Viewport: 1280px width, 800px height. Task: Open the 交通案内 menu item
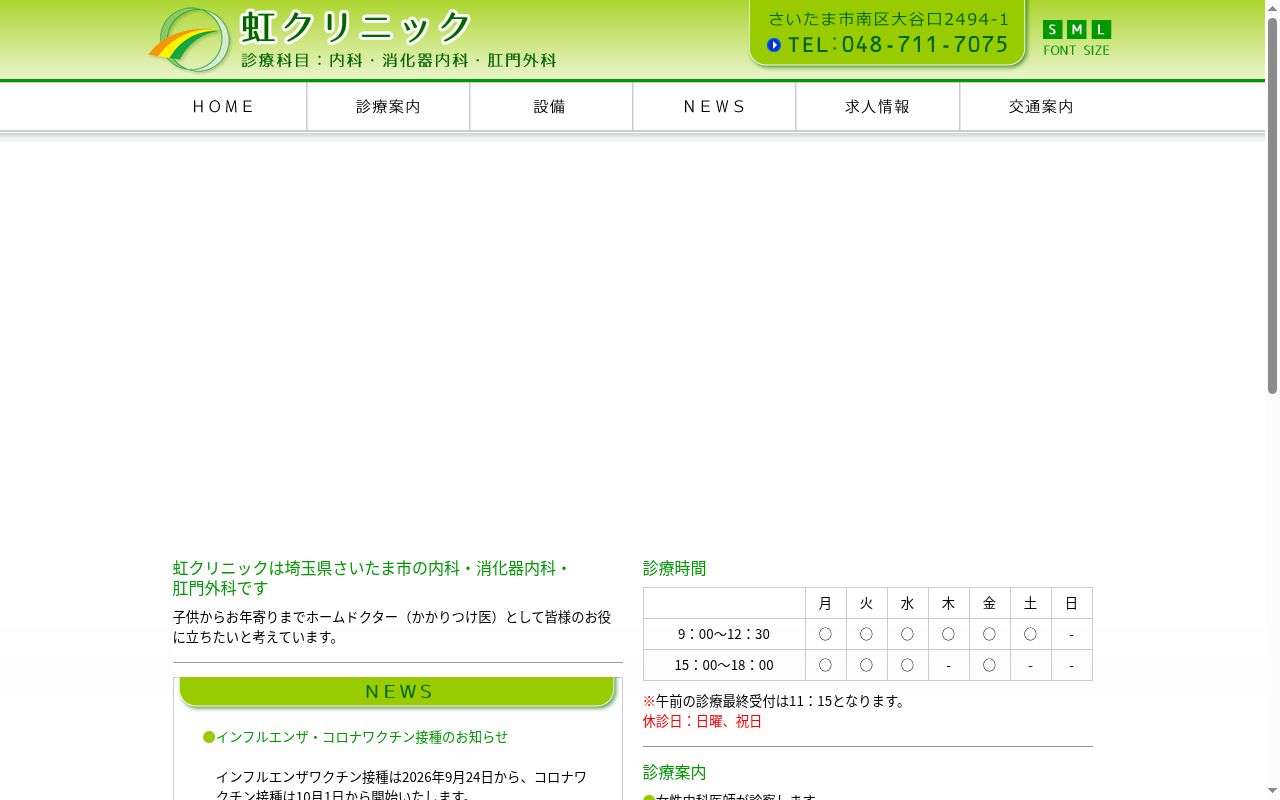pyautogui.click(x=1041, y=106)
